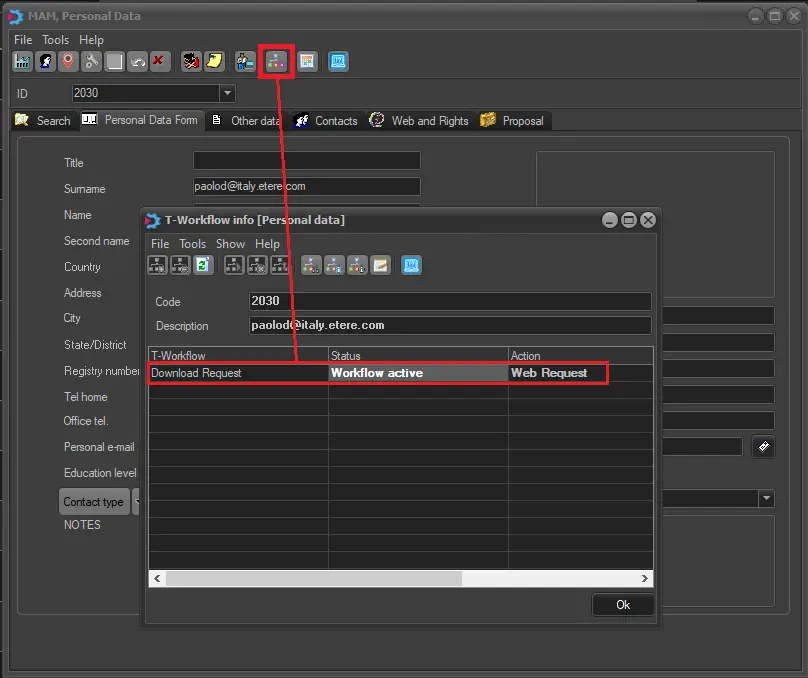
Task: Click the undo arrow icon in main toolbar
Action: tap(137, 62)
